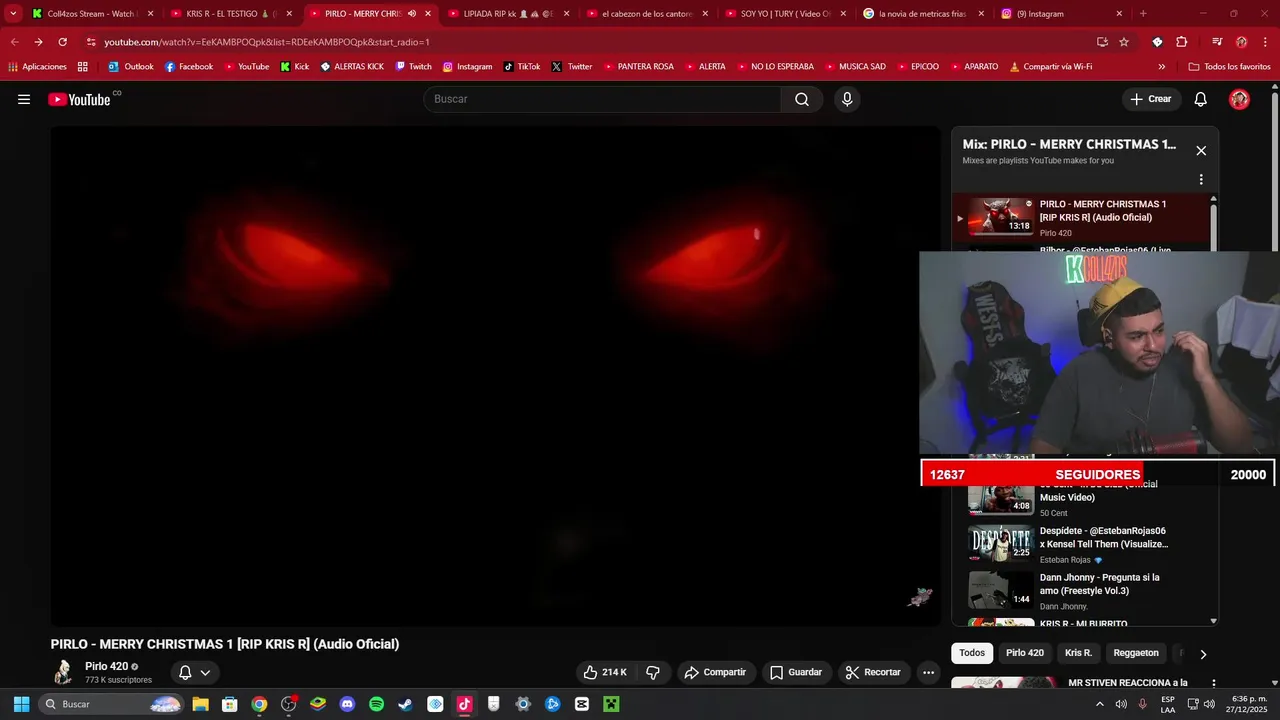Play Despídete by Esteban Rojas thumbnail
1280x720 pixels.
tap(1001, 543)
